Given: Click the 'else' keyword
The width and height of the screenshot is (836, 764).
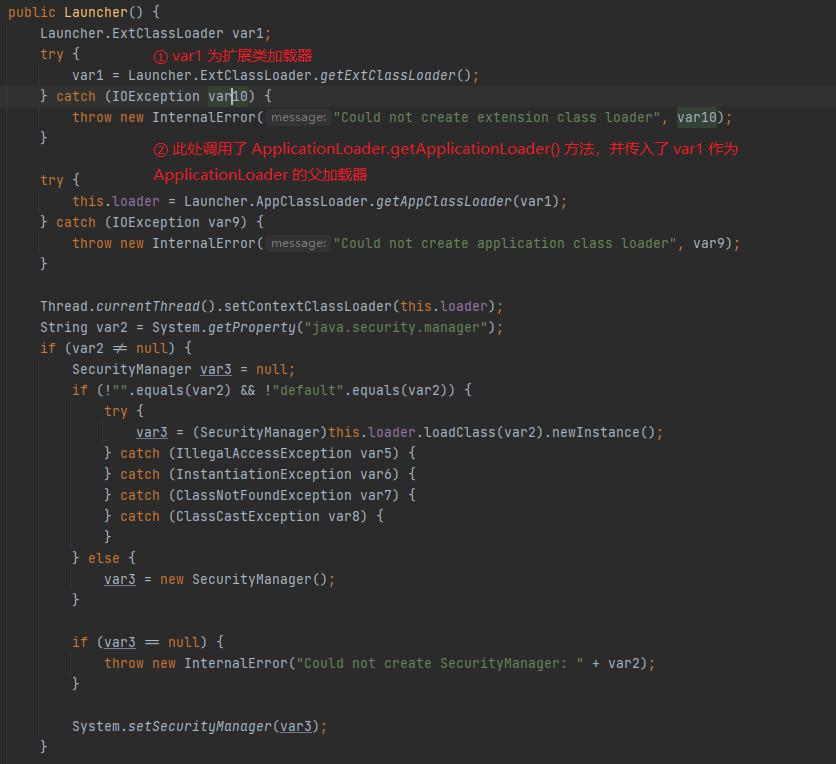Looking at the screenshot, I should (104, 558).
